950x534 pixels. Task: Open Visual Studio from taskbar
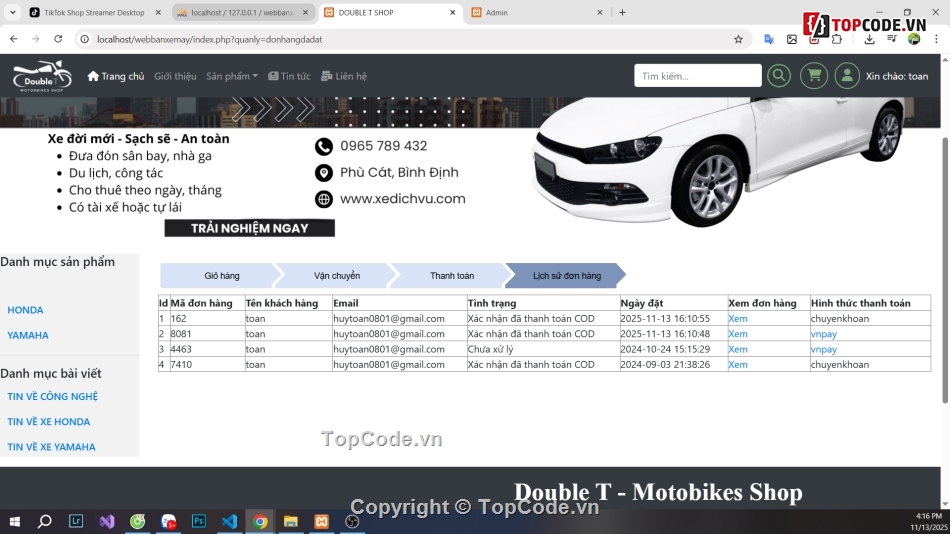(x=107, y=521)
